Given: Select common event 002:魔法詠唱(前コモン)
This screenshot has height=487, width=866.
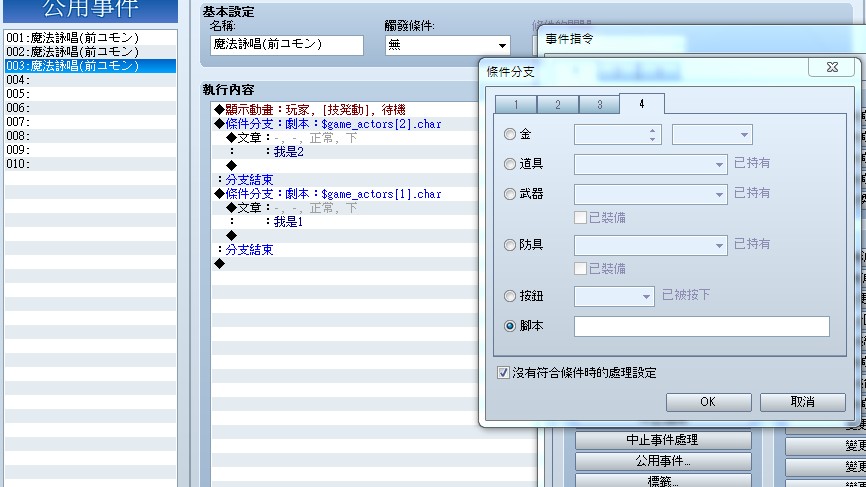Looking at the screenshot, I should [x=91, y=52].
